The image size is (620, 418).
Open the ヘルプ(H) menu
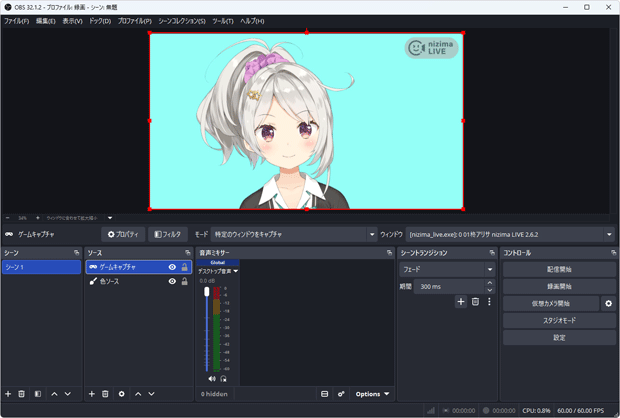coord(252,21)
